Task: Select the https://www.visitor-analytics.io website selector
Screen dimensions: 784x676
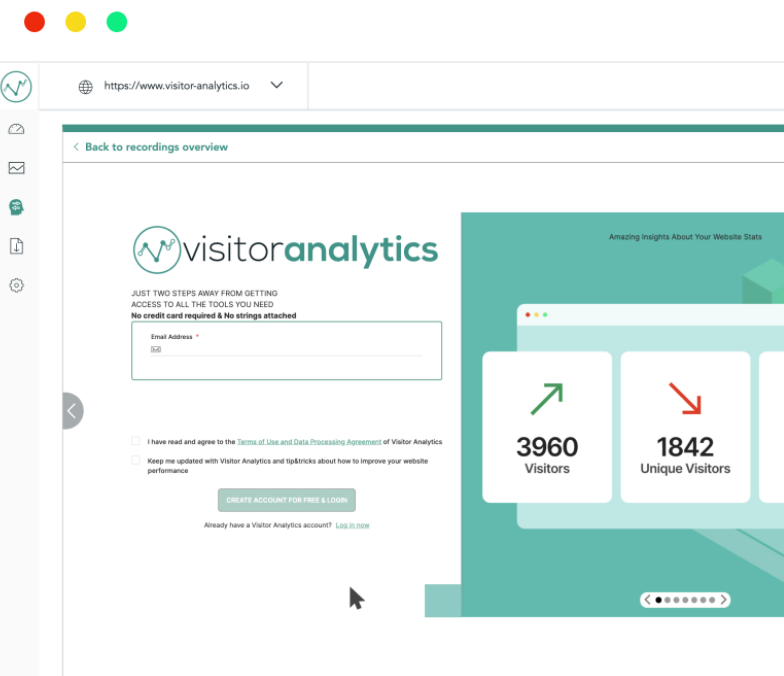Action: click(176, 86)
